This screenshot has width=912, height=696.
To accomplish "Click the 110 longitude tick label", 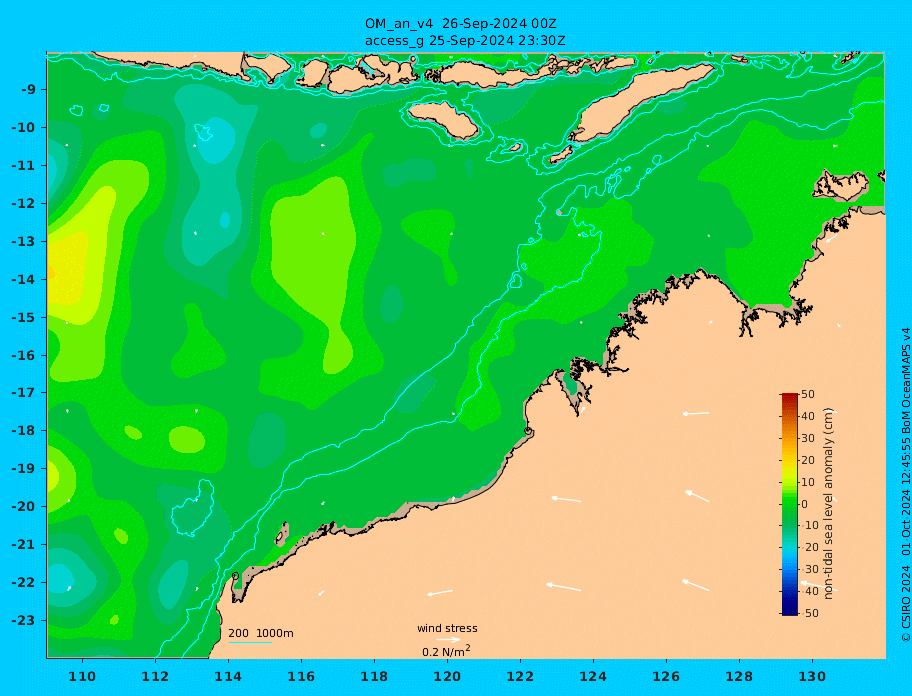I will tap(82, 676).
